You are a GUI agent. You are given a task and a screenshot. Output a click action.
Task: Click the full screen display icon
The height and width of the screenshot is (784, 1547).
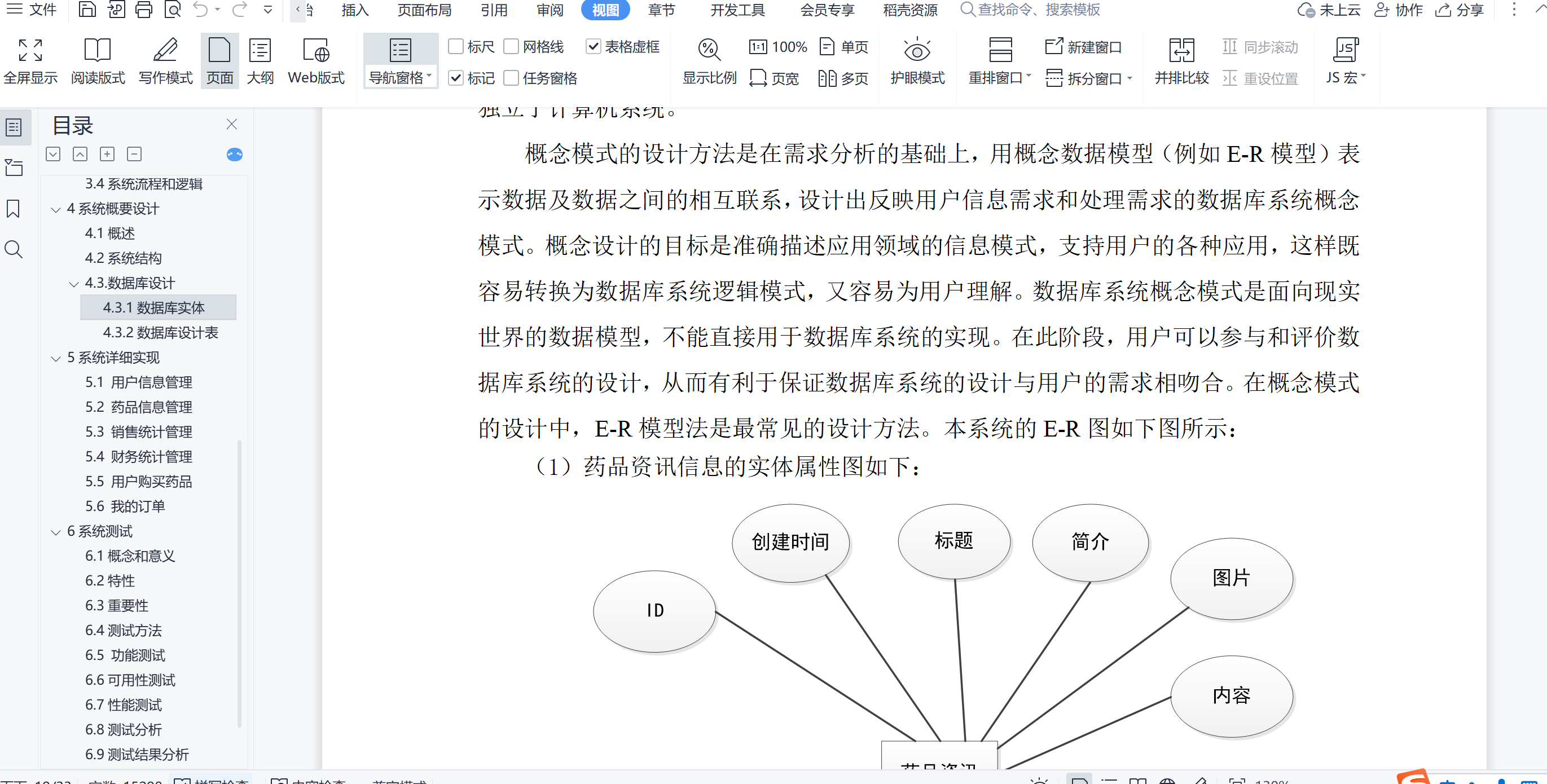pyautogui.click(x=30, y=50)
